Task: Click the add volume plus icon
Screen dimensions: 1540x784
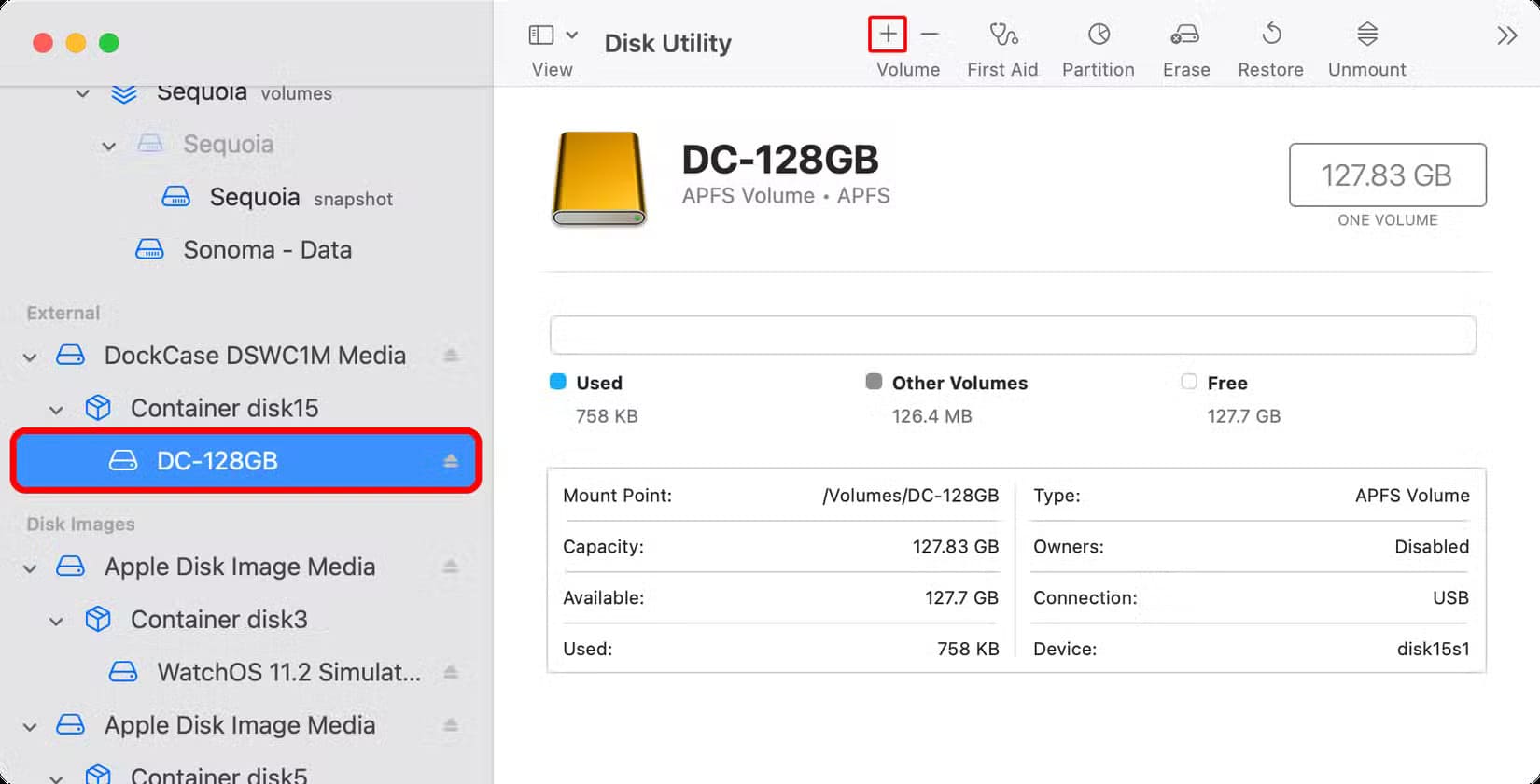Action: coord(887,35)
